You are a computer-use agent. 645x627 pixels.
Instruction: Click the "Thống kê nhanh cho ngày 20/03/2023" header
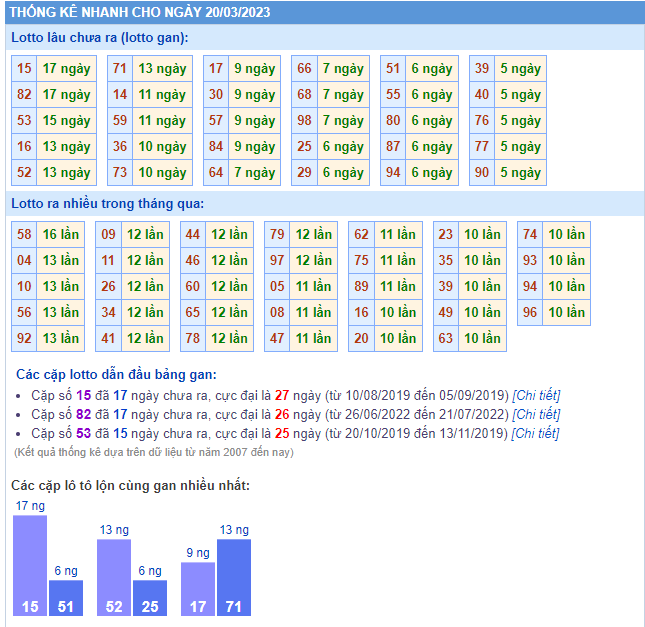click(138, 12)
